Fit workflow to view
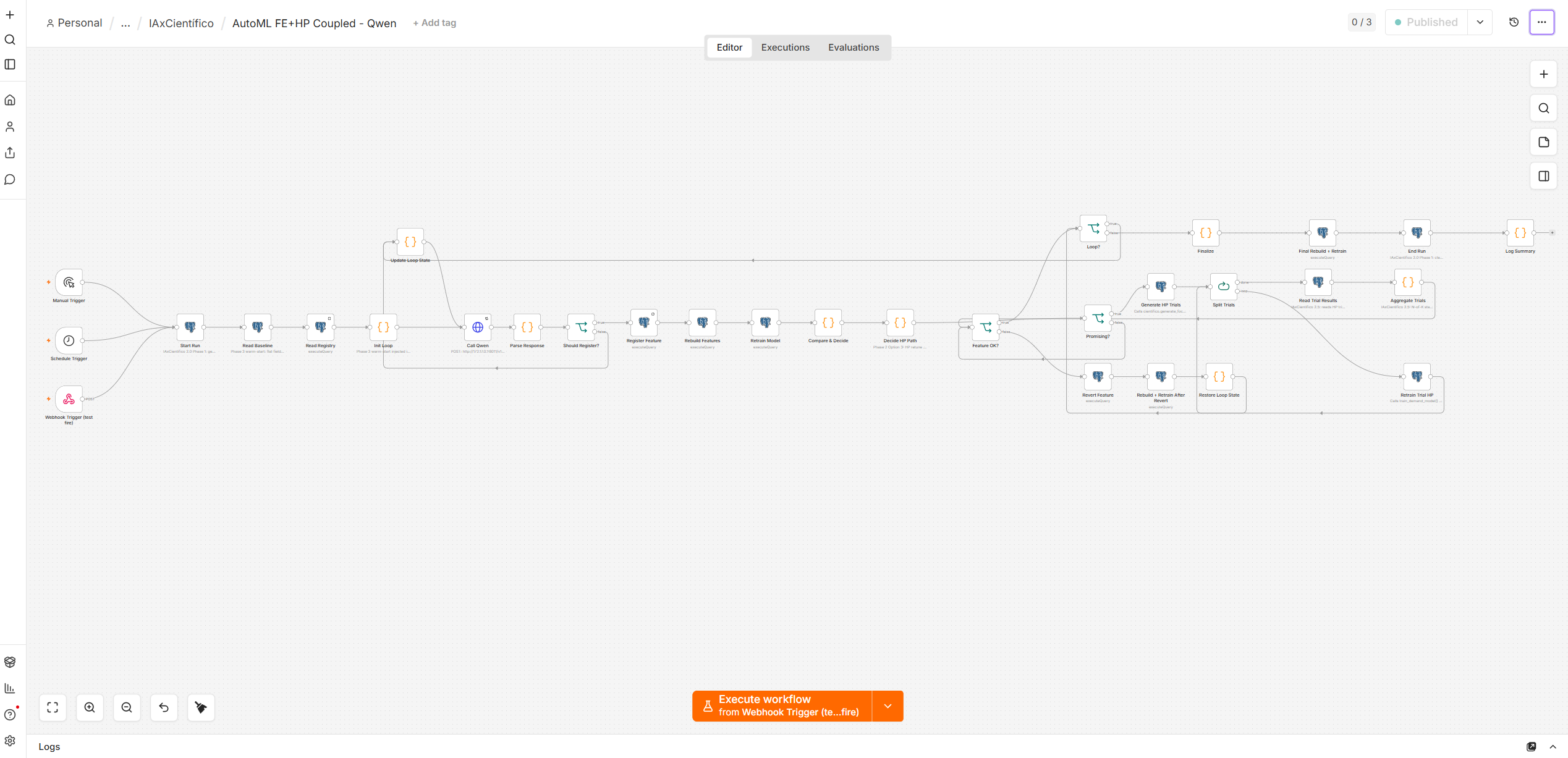The width and height of the screenshot is (1568, 758). [53, 707]
